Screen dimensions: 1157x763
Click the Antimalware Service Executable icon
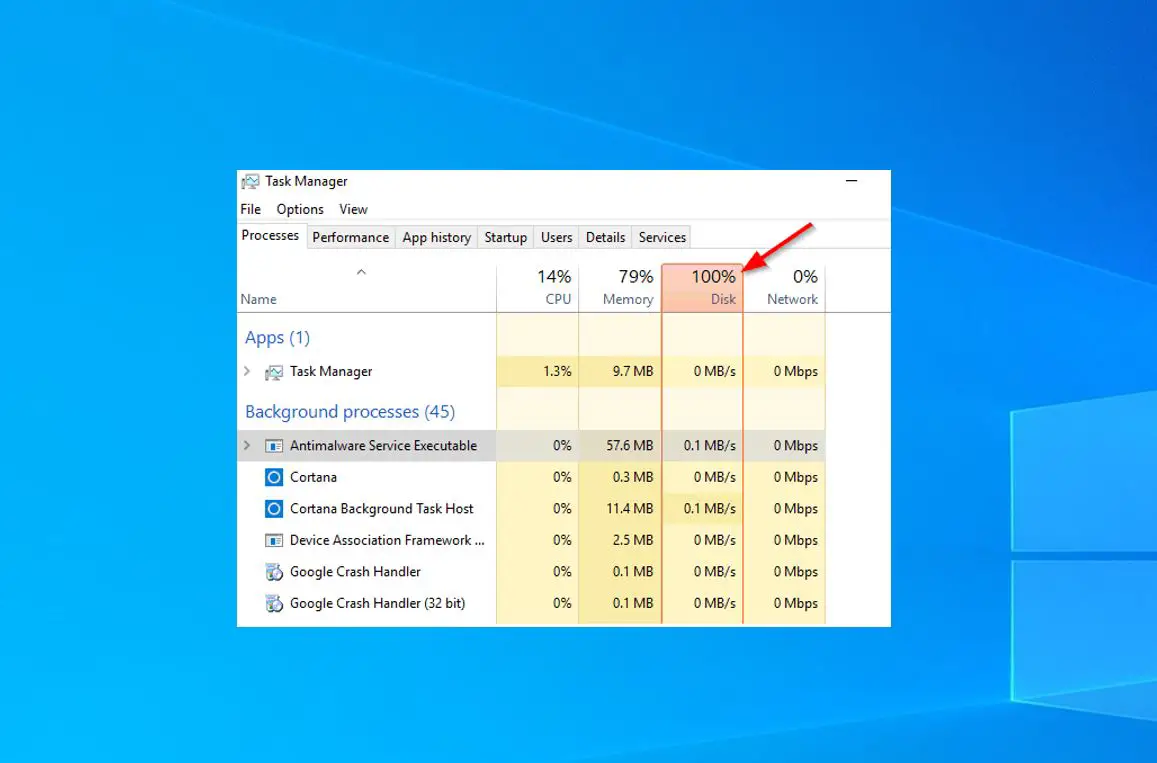274,446
